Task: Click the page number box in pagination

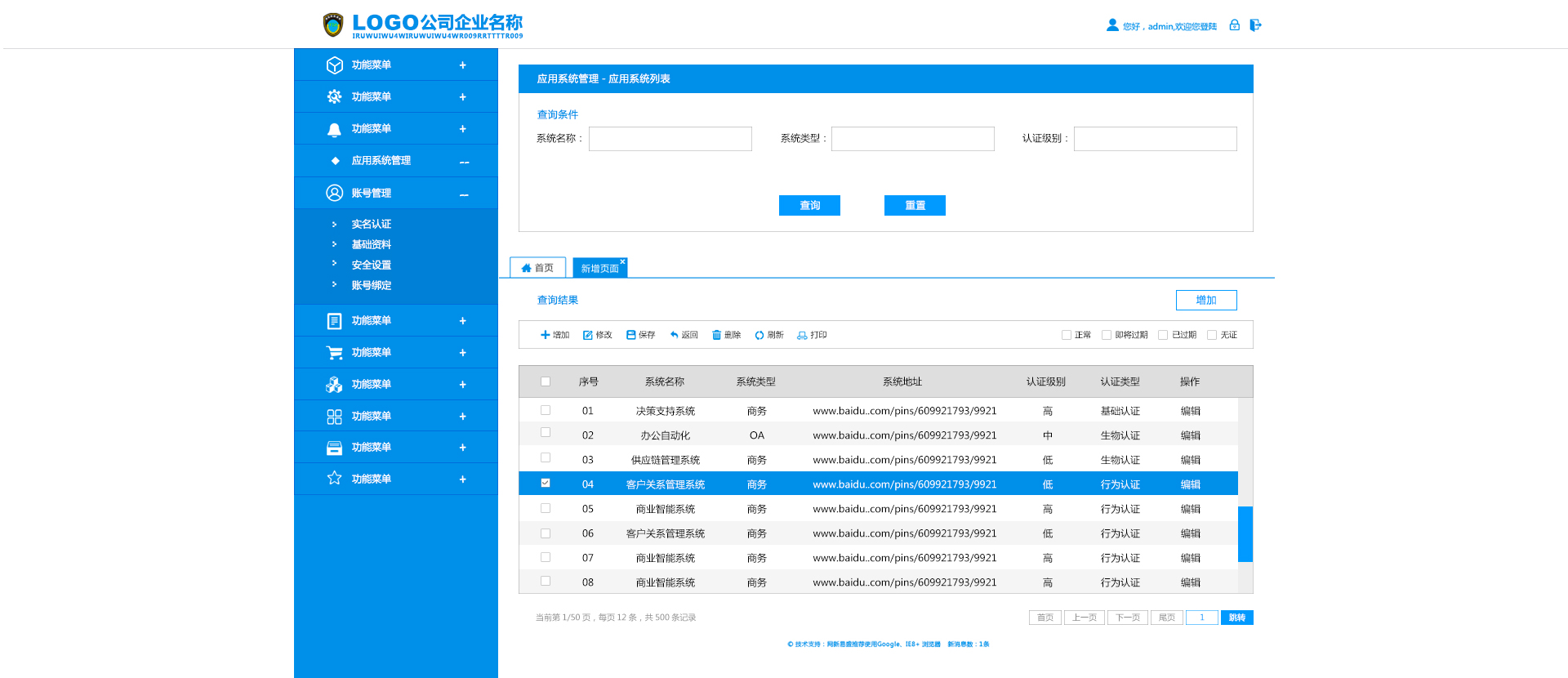Action: pos(1202,618)
